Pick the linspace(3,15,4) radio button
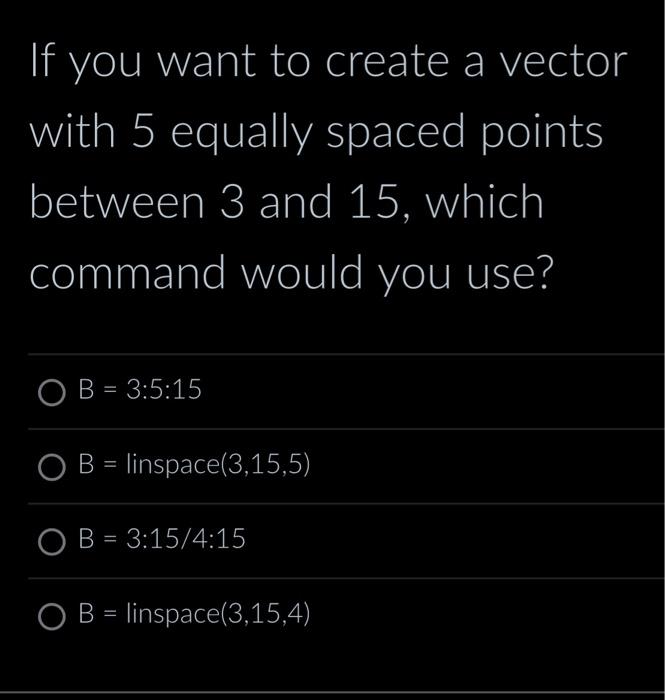Screen dimensions: 665x700 (x=52, y=617)
